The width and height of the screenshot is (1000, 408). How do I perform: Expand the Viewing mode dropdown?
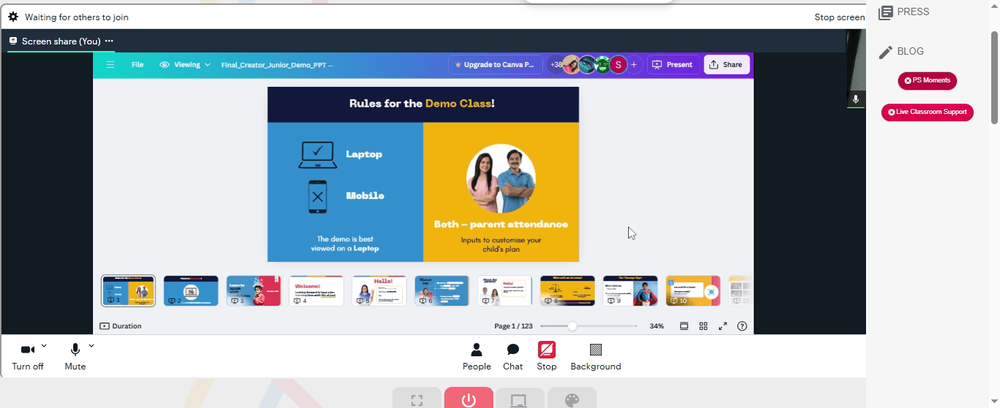click(x=185, y=65)
